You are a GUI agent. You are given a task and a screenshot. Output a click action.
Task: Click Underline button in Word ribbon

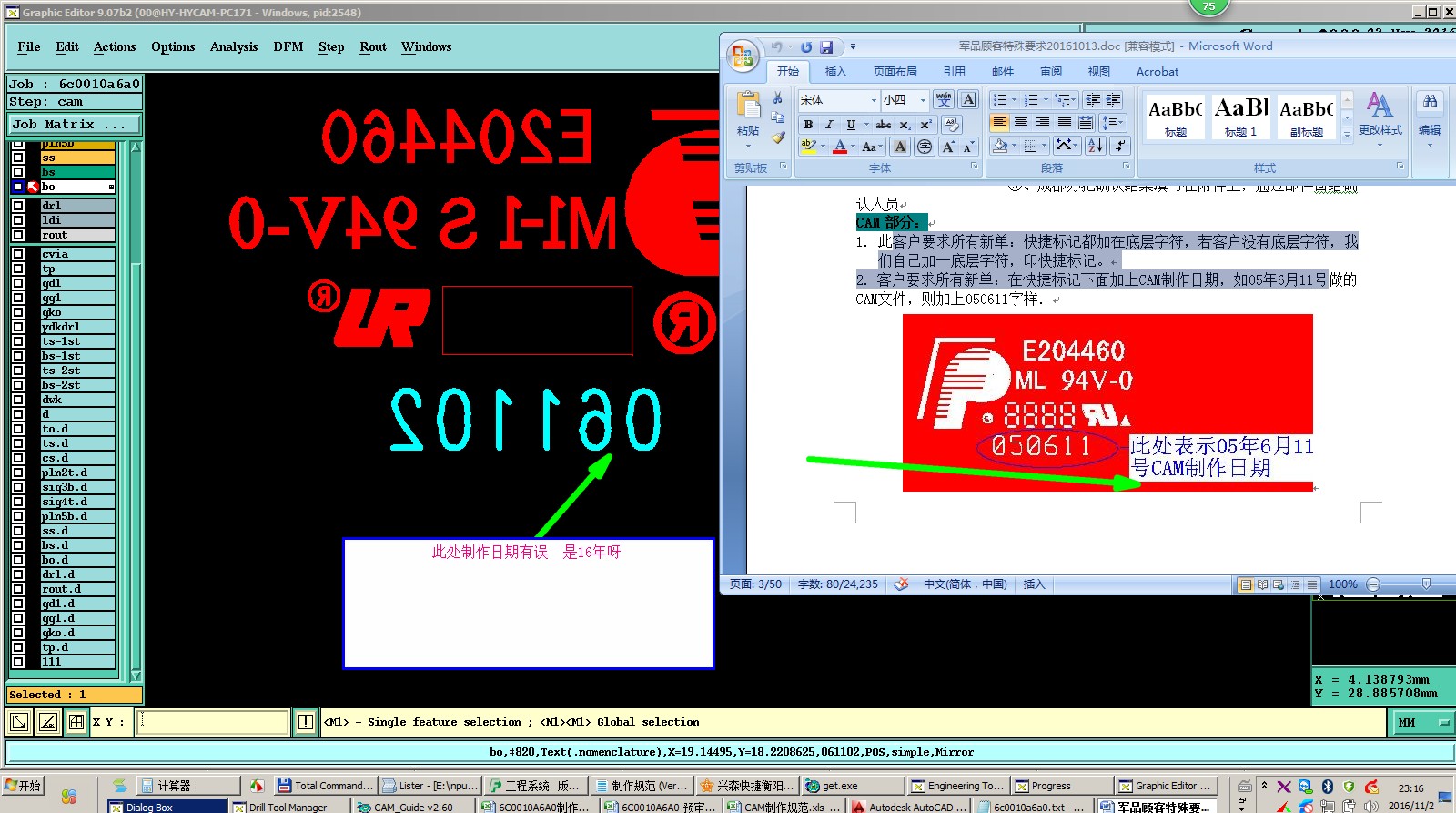pos(851,125)
